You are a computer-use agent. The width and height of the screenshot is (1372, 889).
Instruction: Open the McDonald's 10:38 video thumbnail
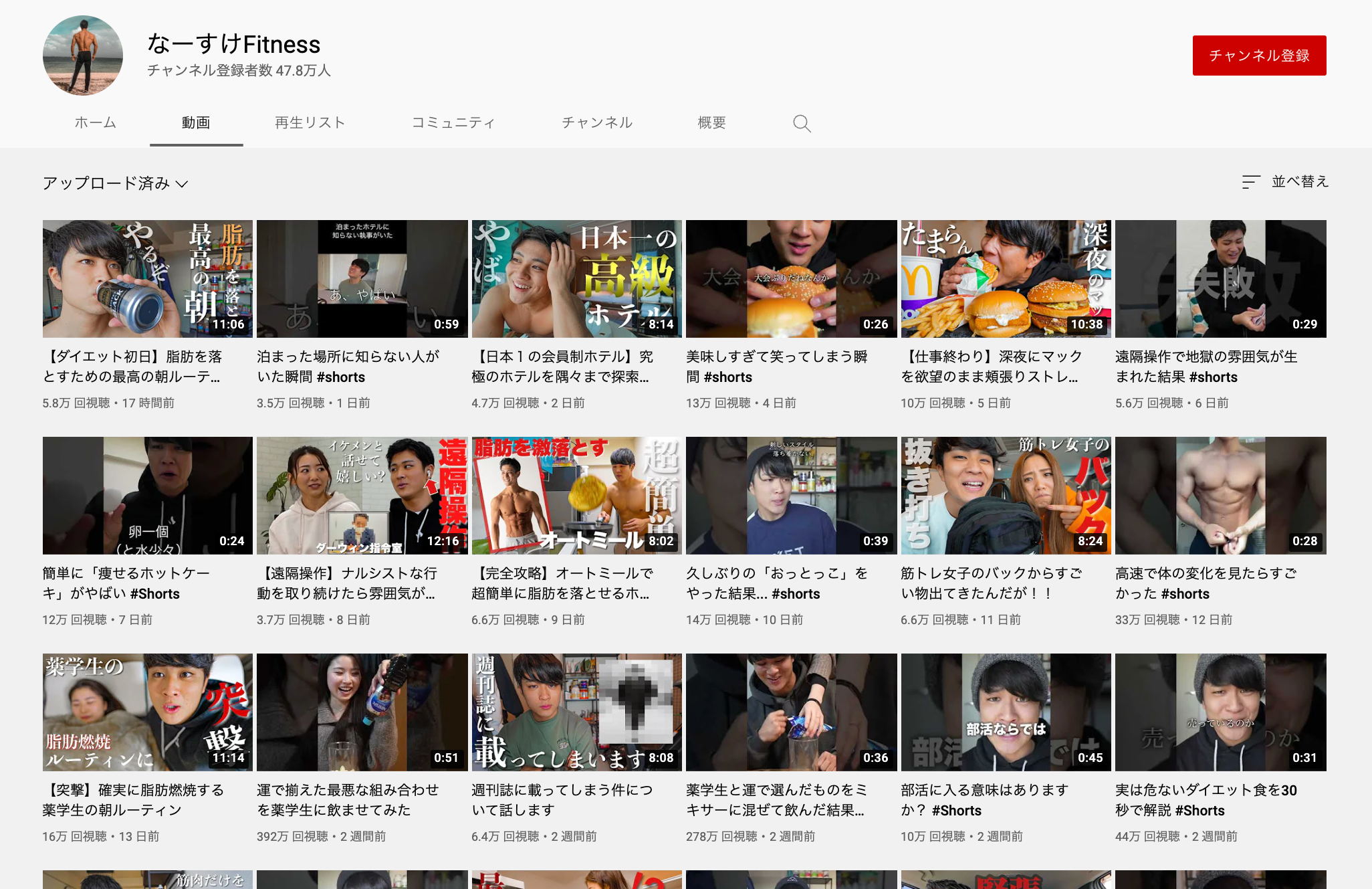(x=1006, y=278)
